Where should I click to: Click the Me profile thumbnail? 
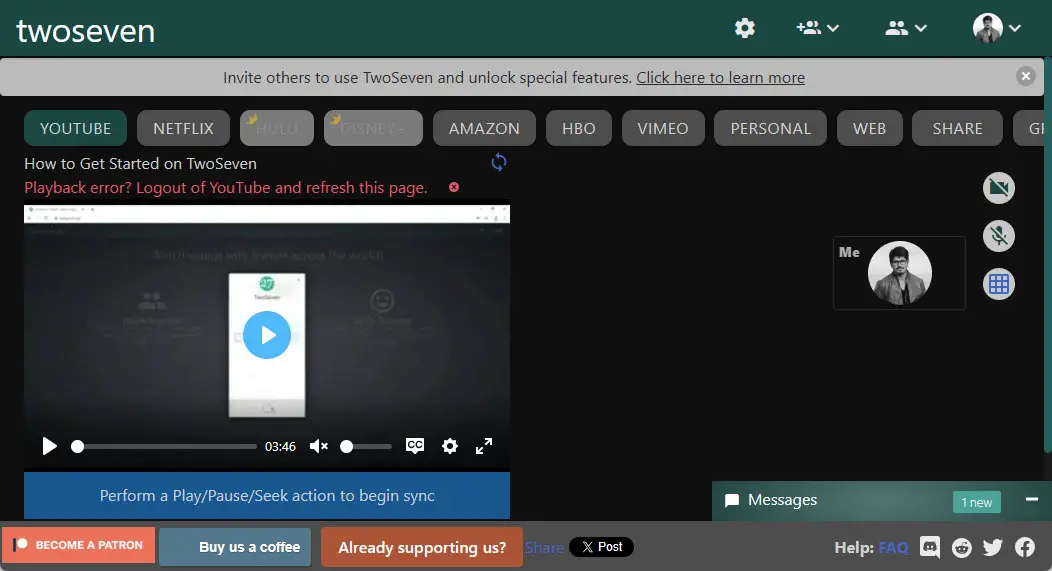899,272
